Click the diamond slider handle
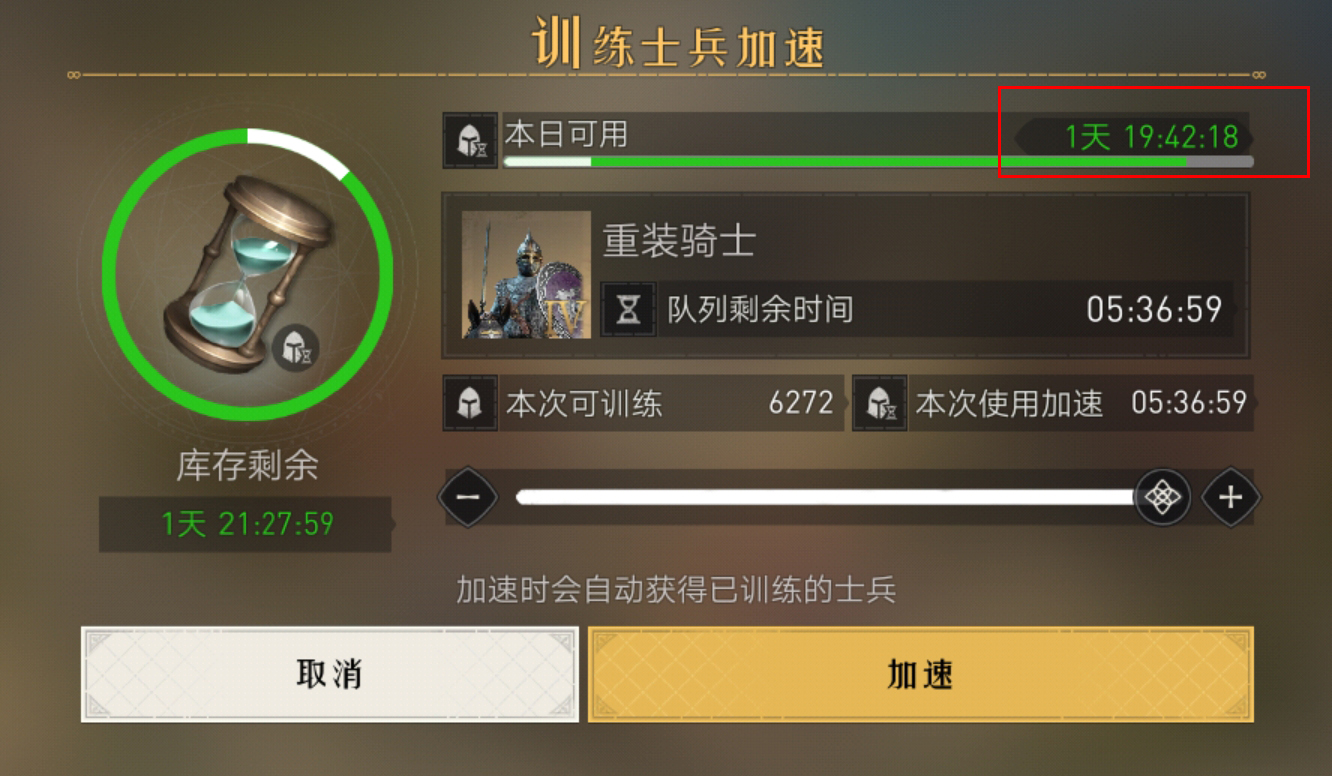Screen dimensions: 1332x776 (x=1163, y=497)
